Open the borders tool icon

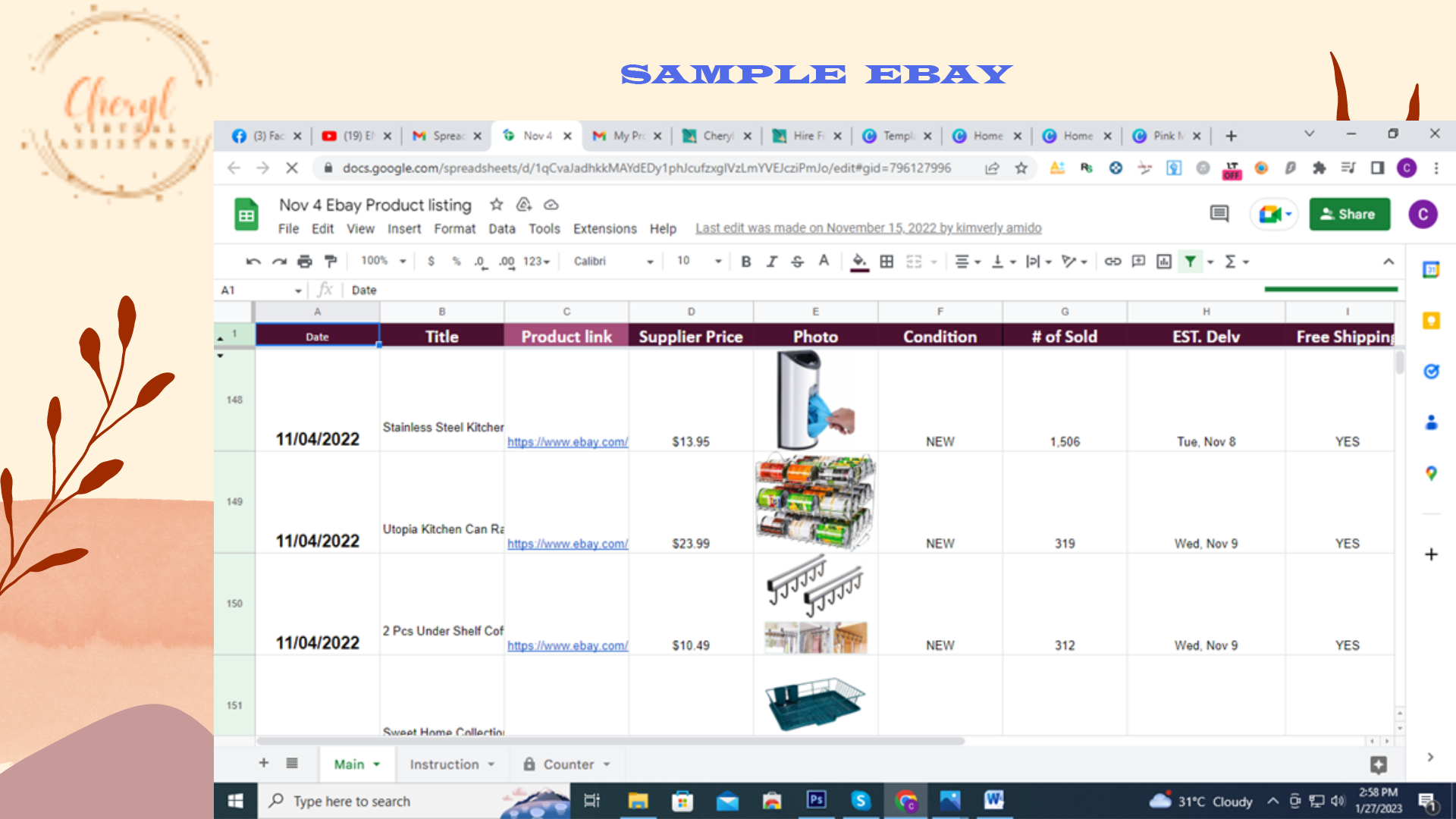[x=886, y=262]
